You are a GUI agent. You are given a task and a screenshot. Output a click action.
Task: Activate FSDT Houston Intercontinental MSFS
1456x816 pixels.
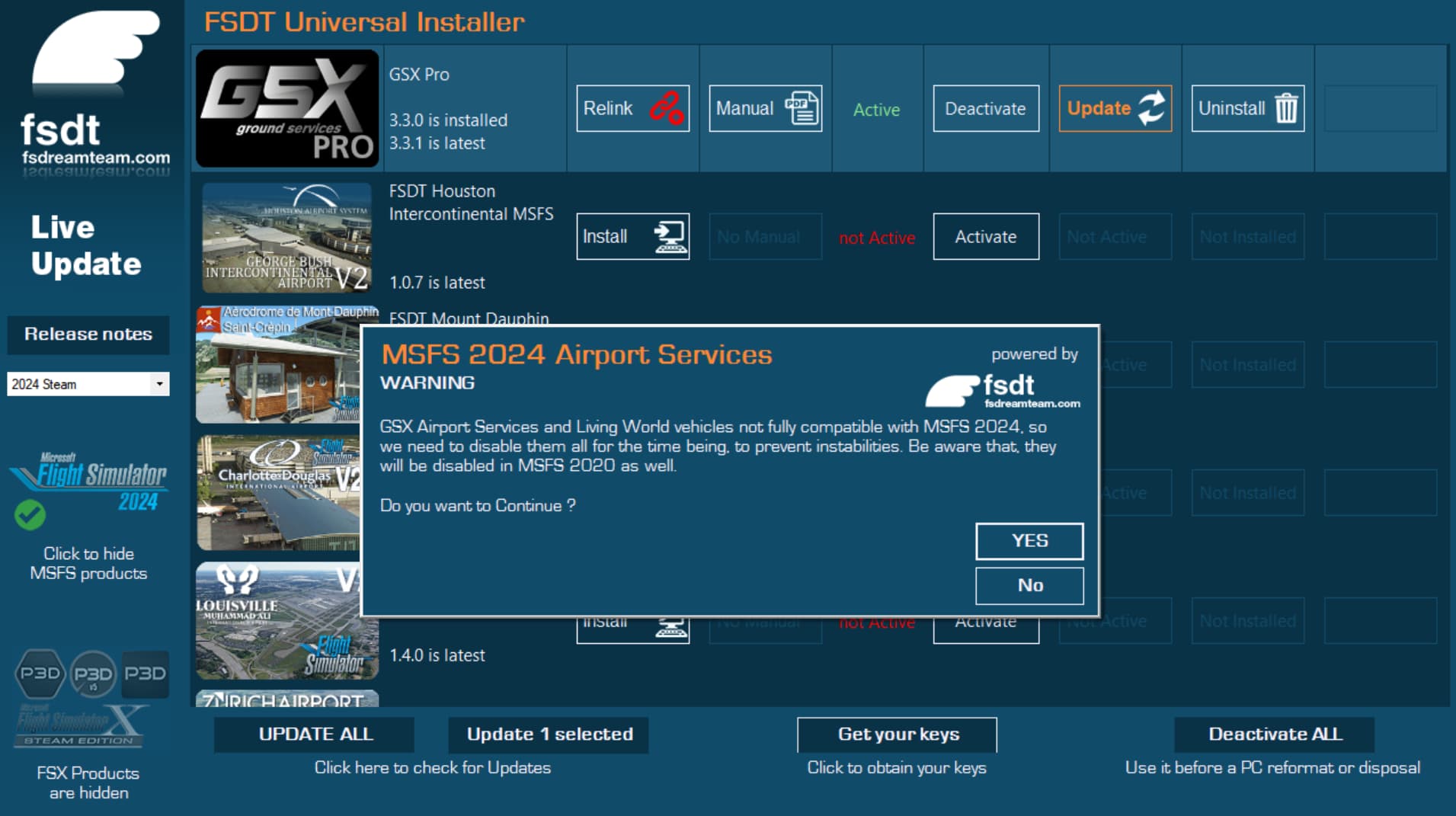click(986, 236)
